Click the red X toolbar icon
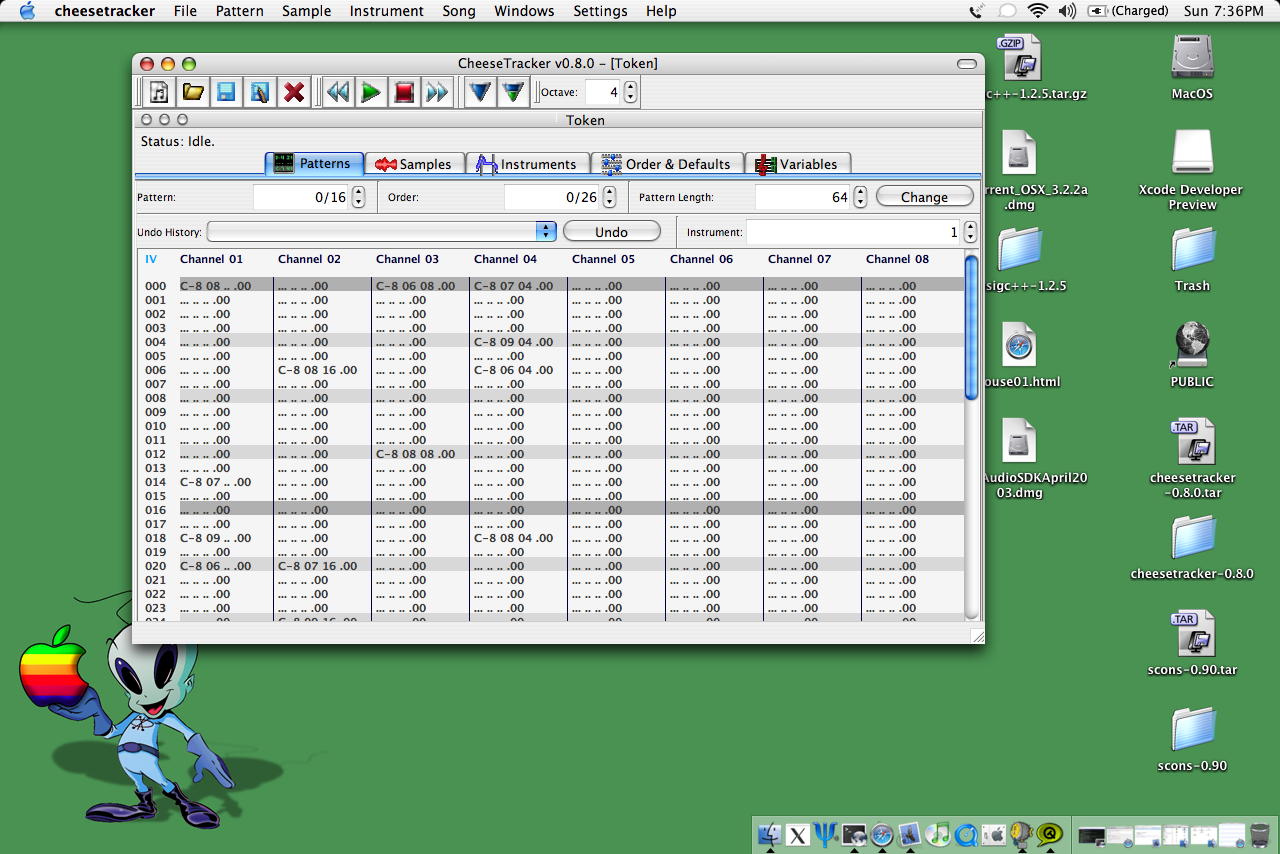Viewport: 1280px width, 854px height. [294, 92]
